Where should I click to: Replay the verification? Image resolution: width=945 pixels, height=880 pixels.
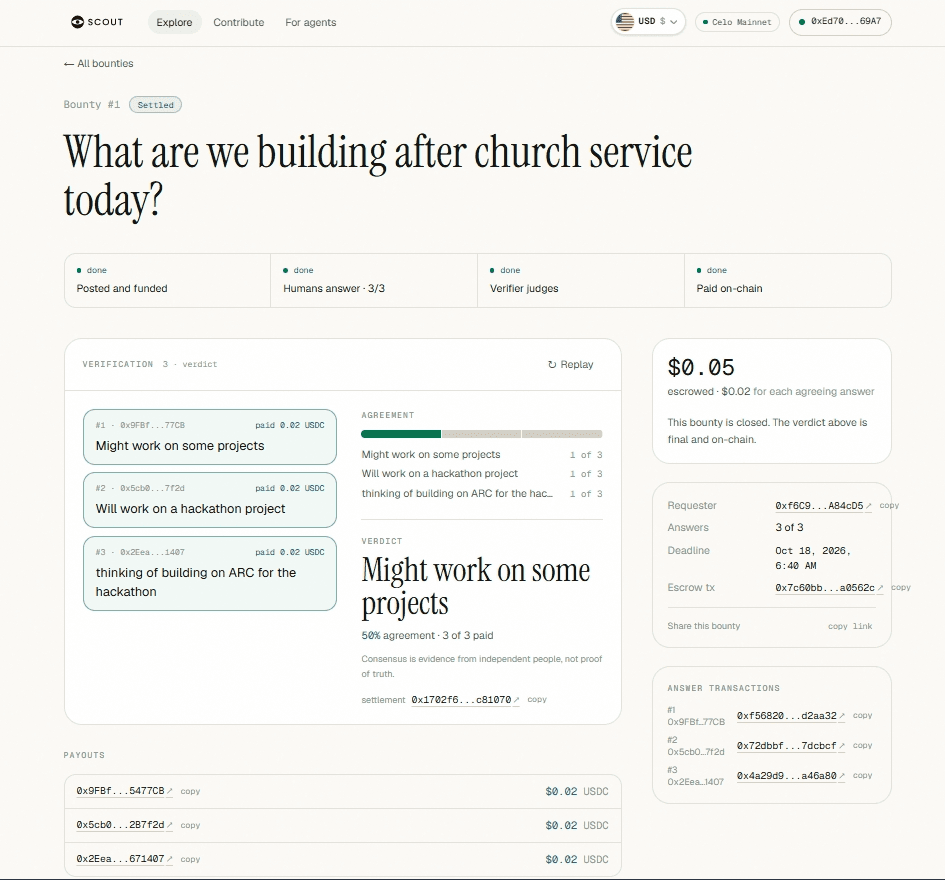pyautogui.click(x=570, y=365)
